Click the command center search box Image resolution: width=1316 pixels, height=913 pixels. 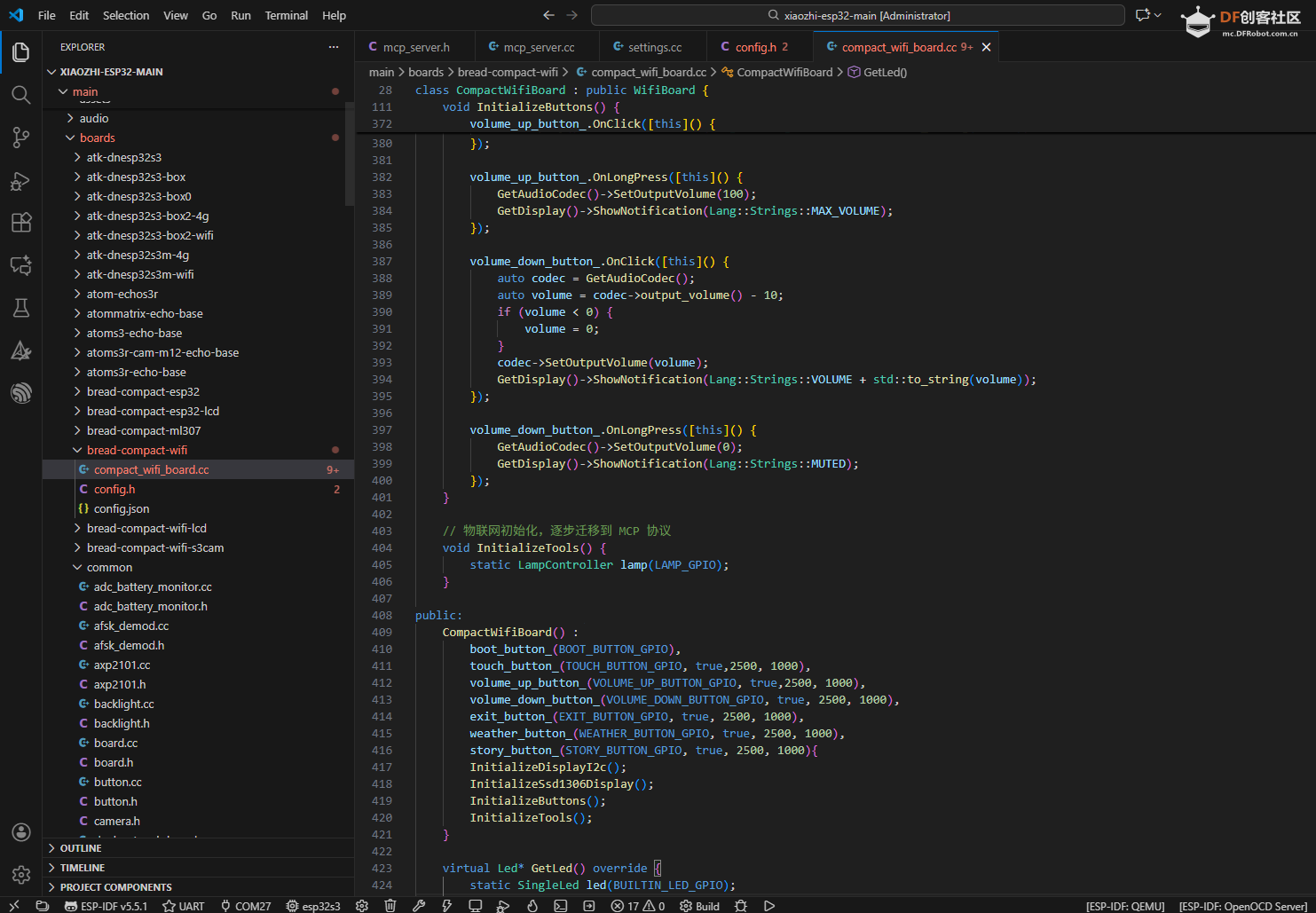tap(857, 15)
